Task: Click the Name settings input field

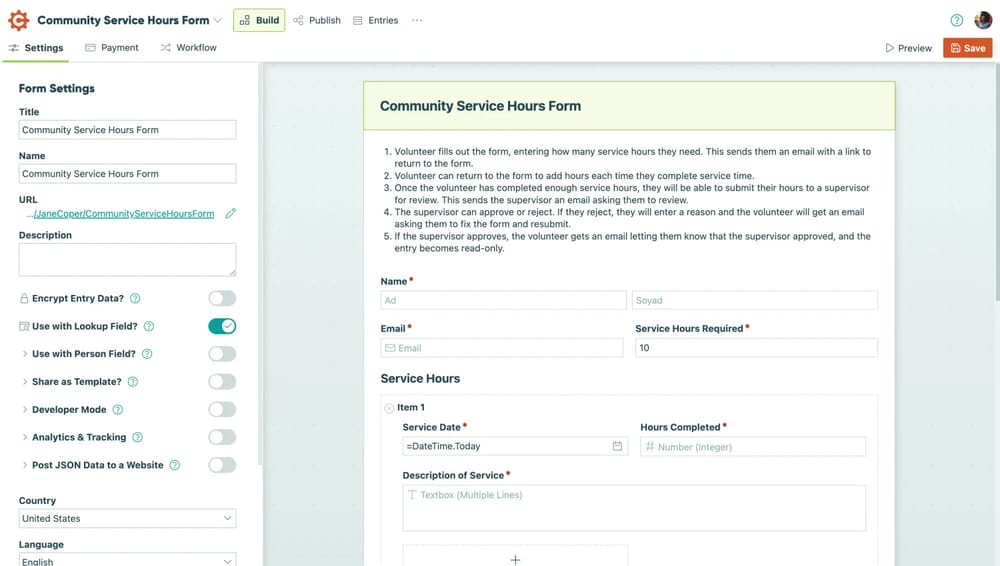Action: (x=128, y=174)
